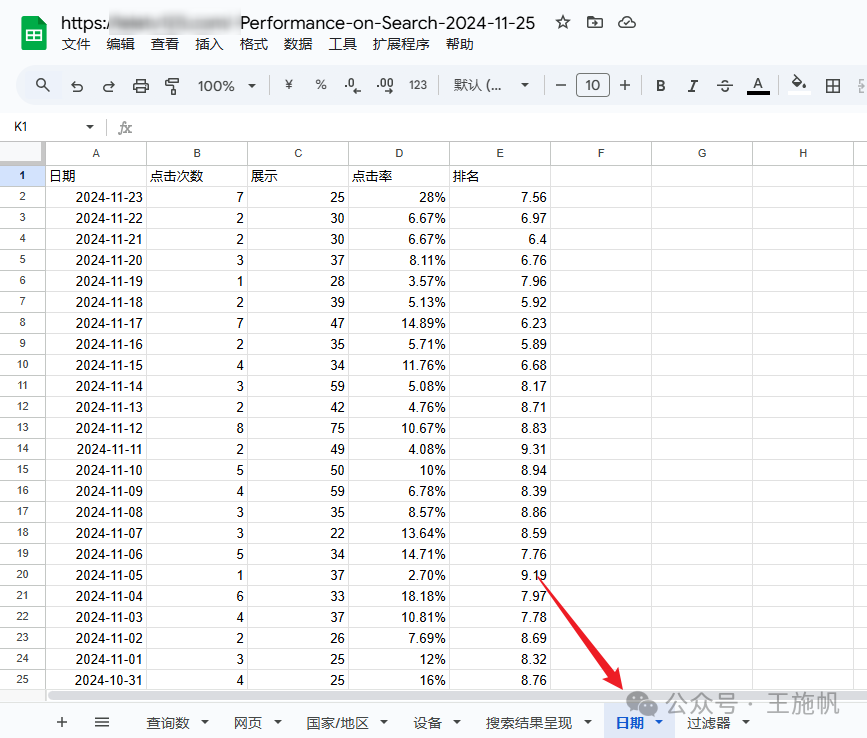Toggle bold formatting
867x738 pixels.
pyautogui.click(x=660, y=86)
